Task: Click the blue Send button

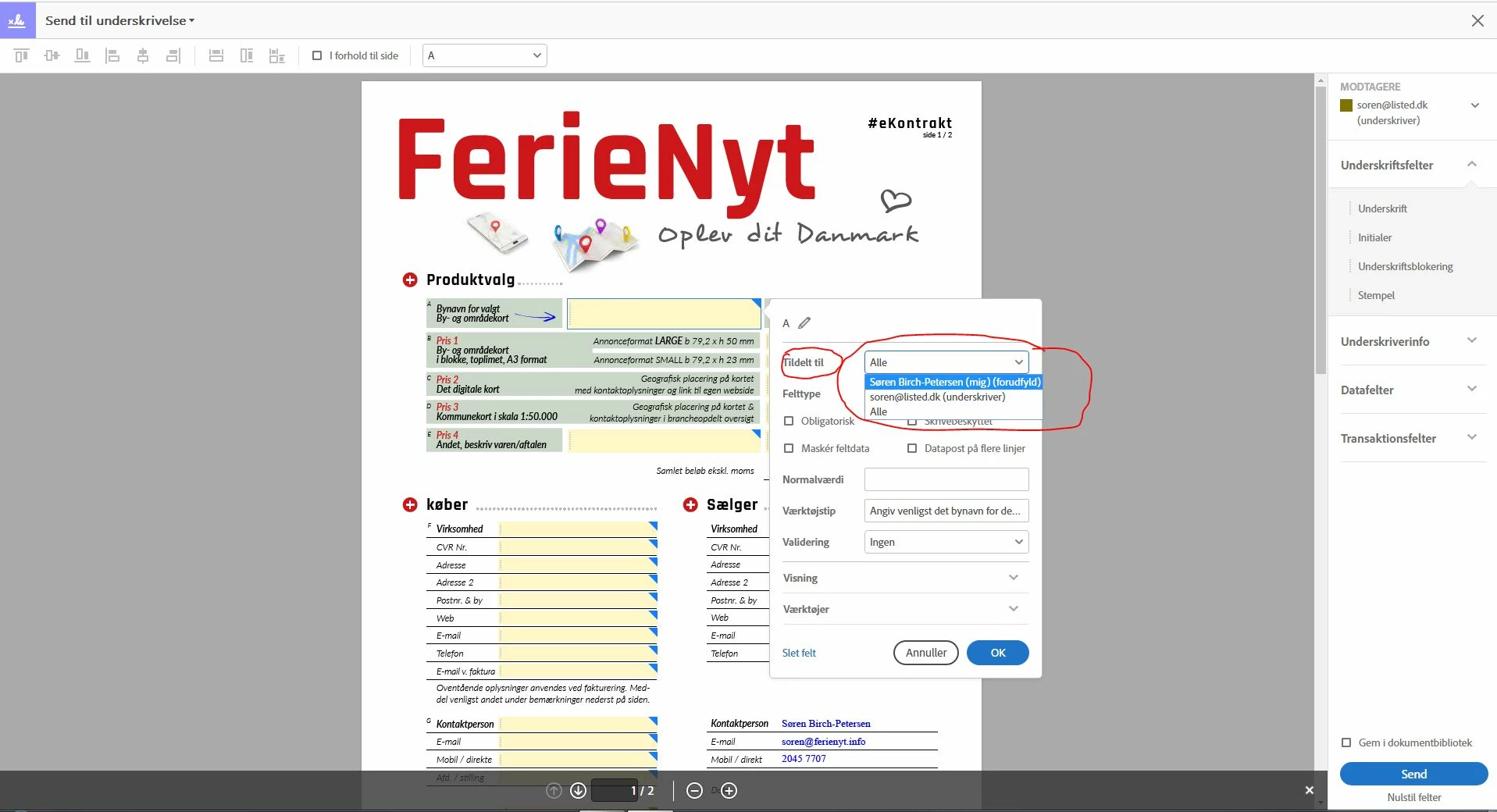Action: click(1413, 774)
